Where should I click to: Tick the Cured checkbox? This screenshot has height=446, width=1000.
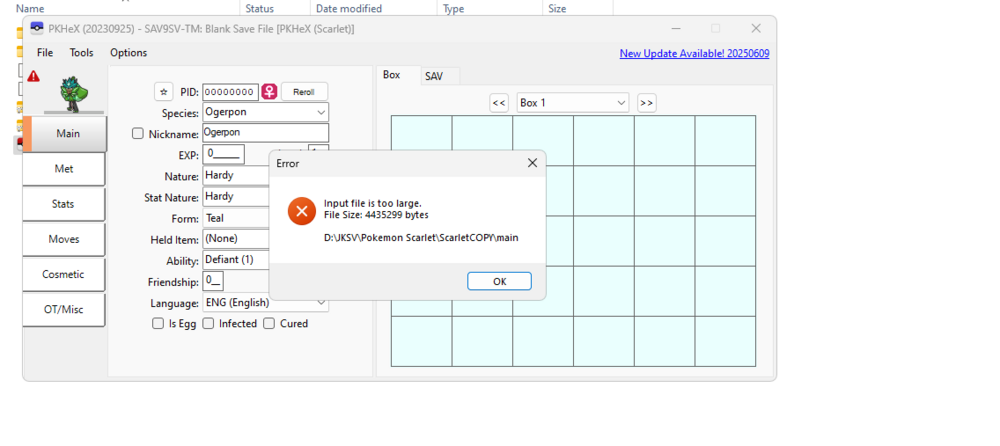pos(269,324)
